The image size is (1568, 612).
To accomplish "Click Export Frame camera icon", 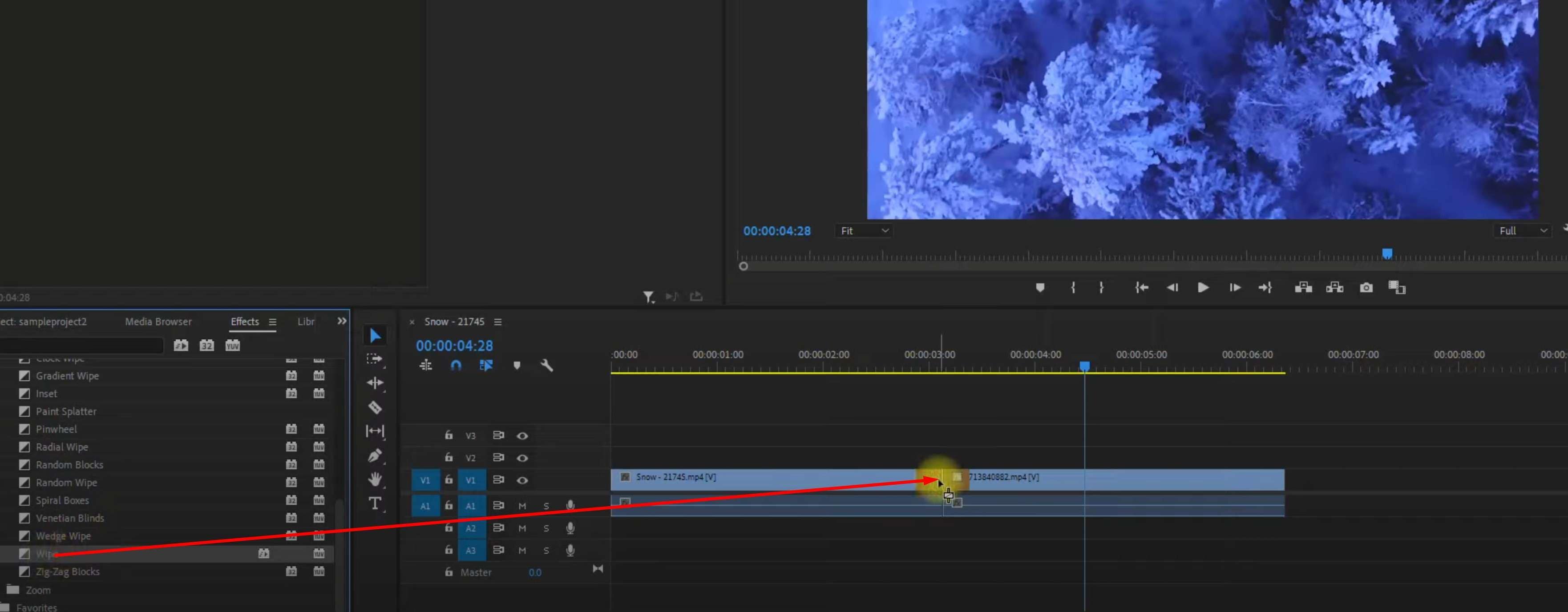I will pos(1366,288).
